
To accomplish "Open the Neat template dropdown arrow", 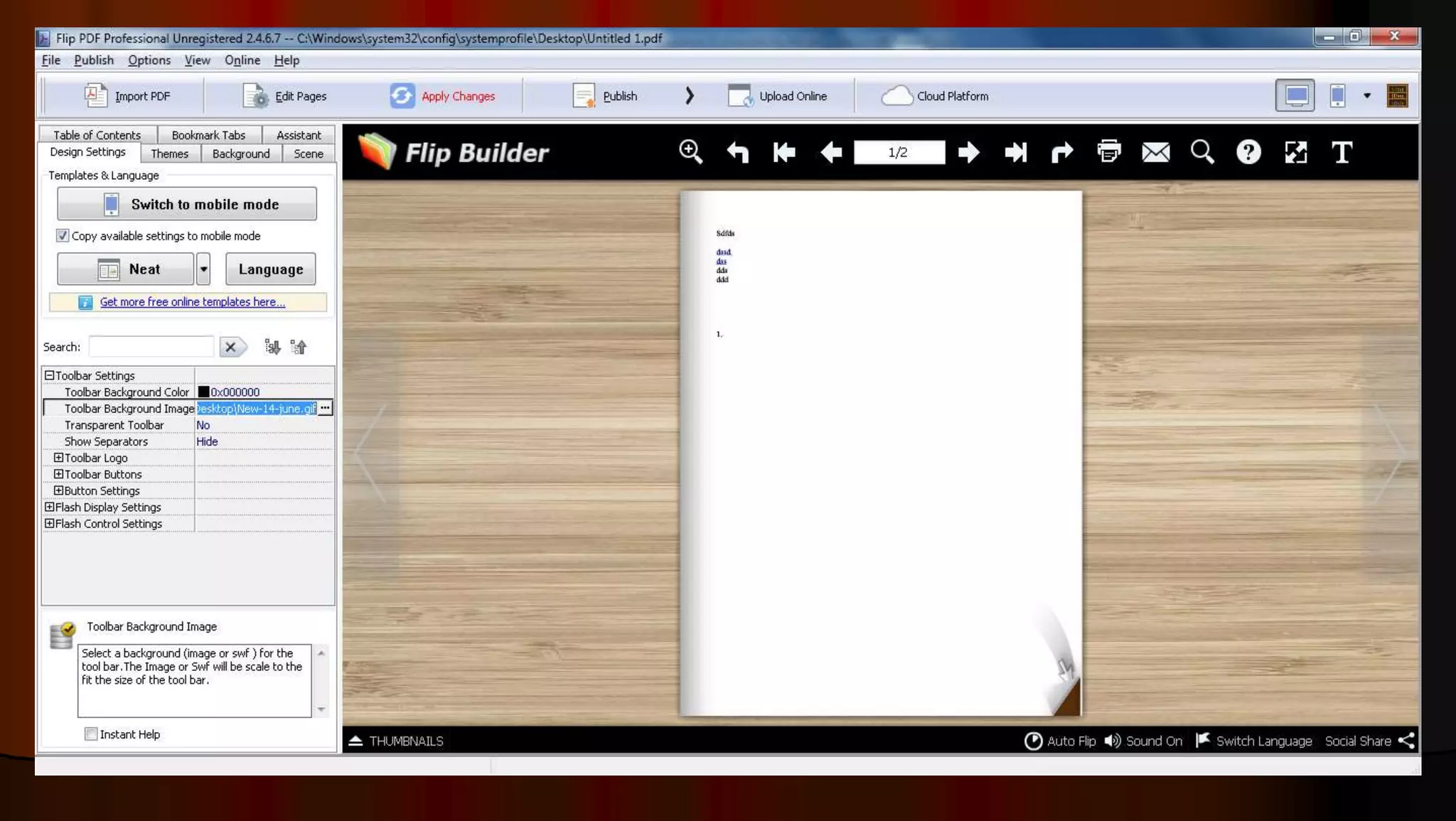I will [x=203, y=269].
